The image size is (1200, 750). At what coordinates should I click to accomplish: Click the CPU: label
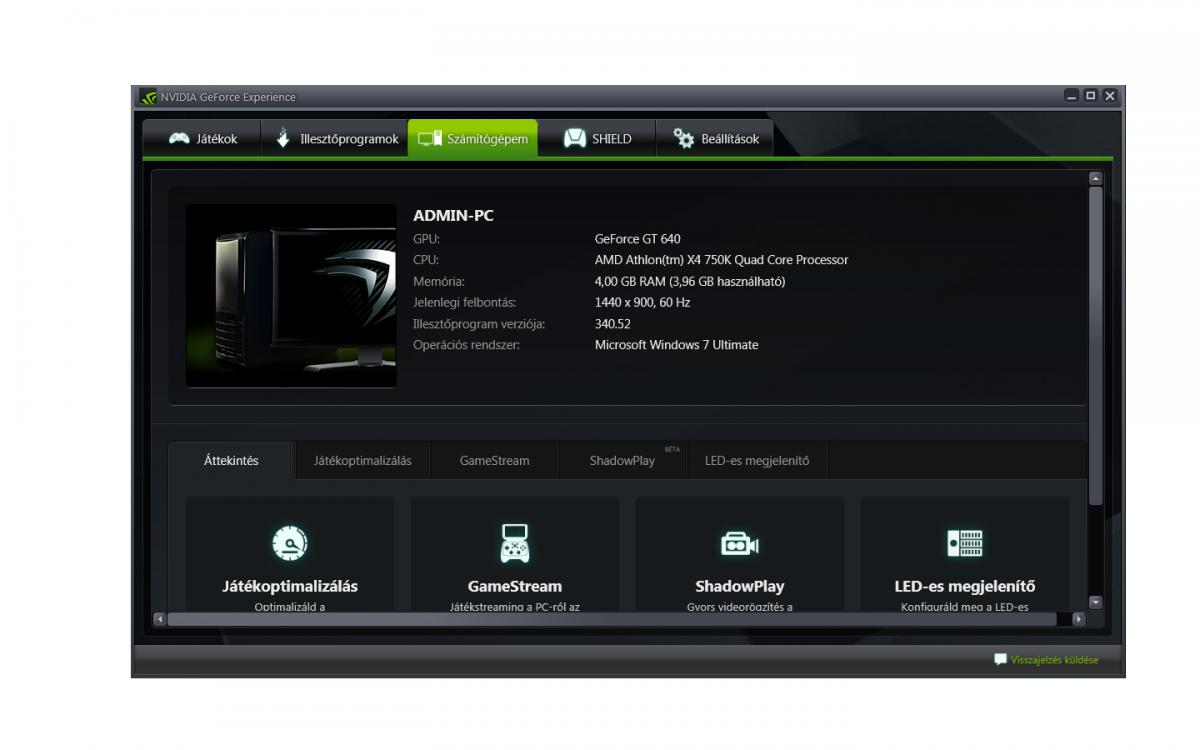426,260
